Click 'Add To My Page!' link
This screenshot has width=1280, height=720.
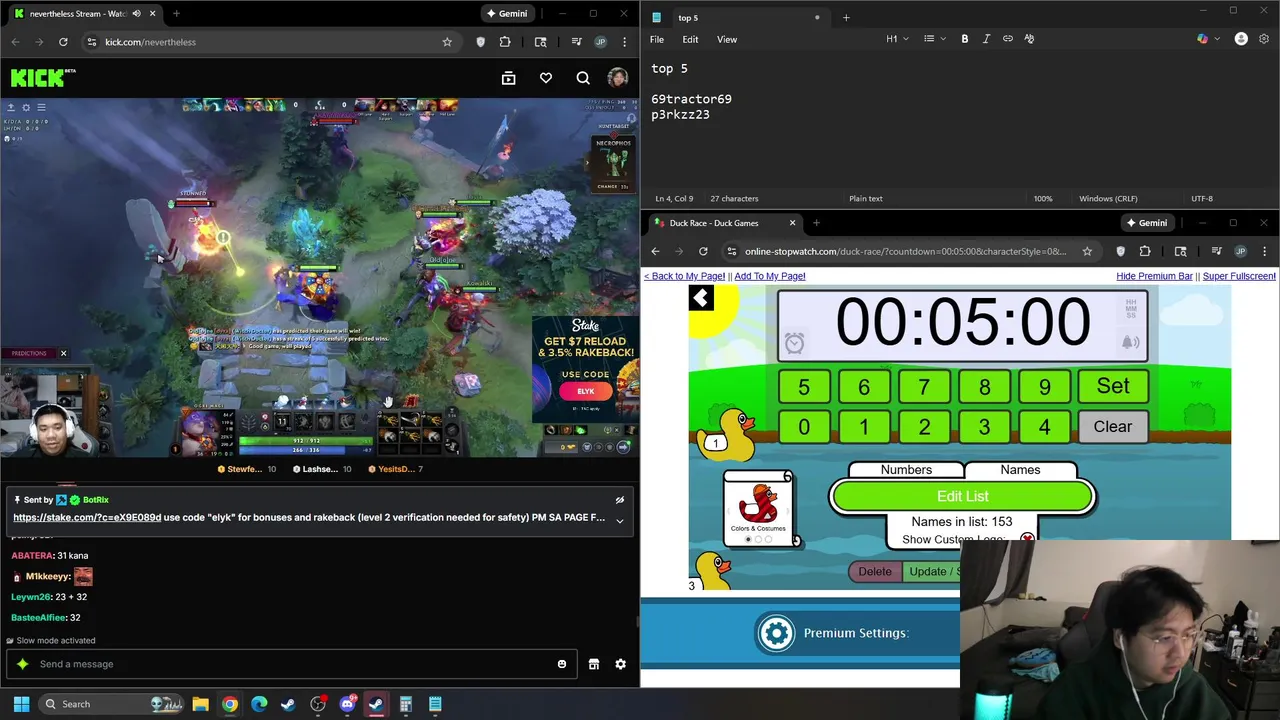pos(770,276)
